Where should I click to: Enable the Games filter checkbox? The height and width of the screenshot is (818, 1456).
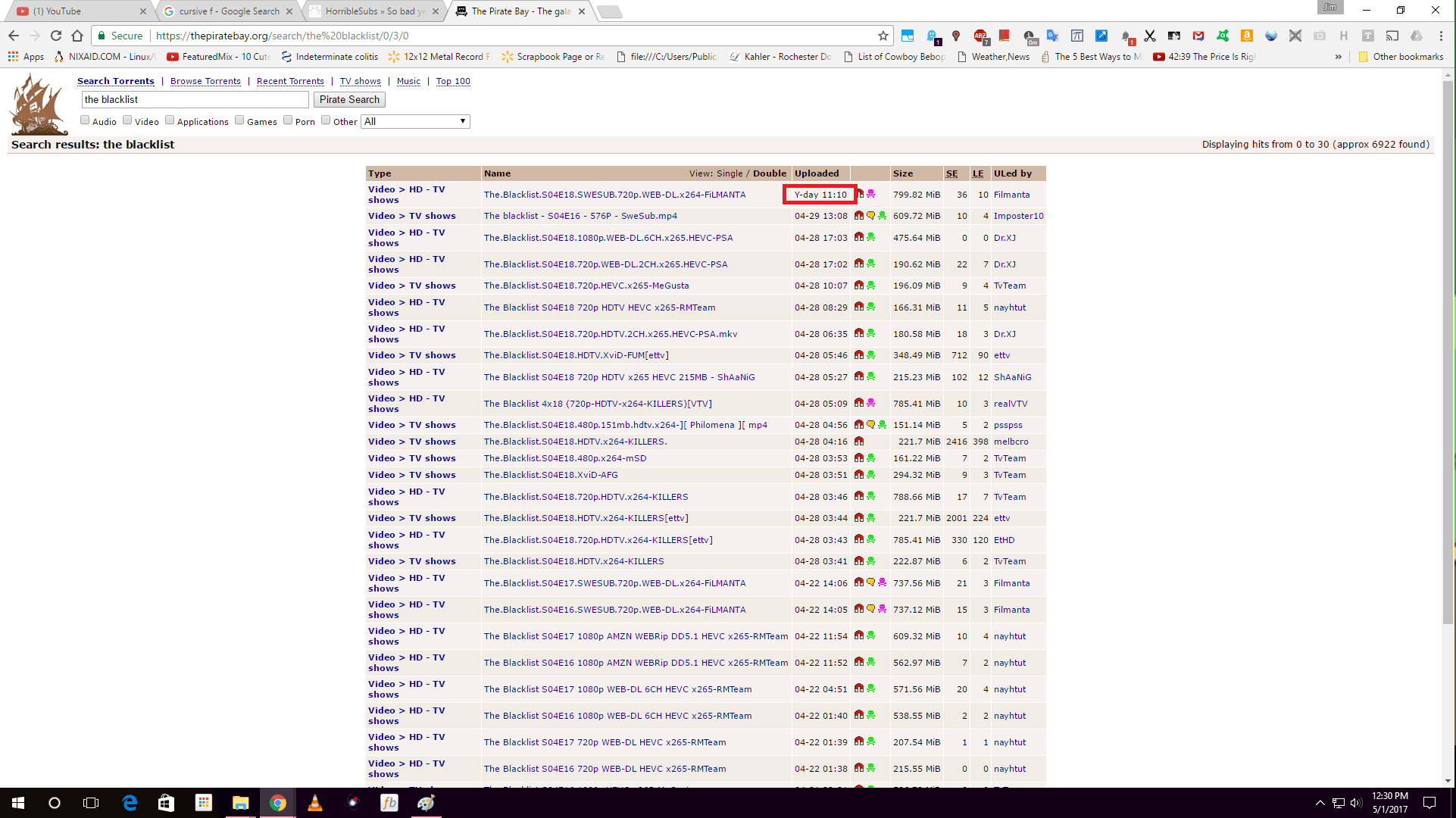pos(239,120)
